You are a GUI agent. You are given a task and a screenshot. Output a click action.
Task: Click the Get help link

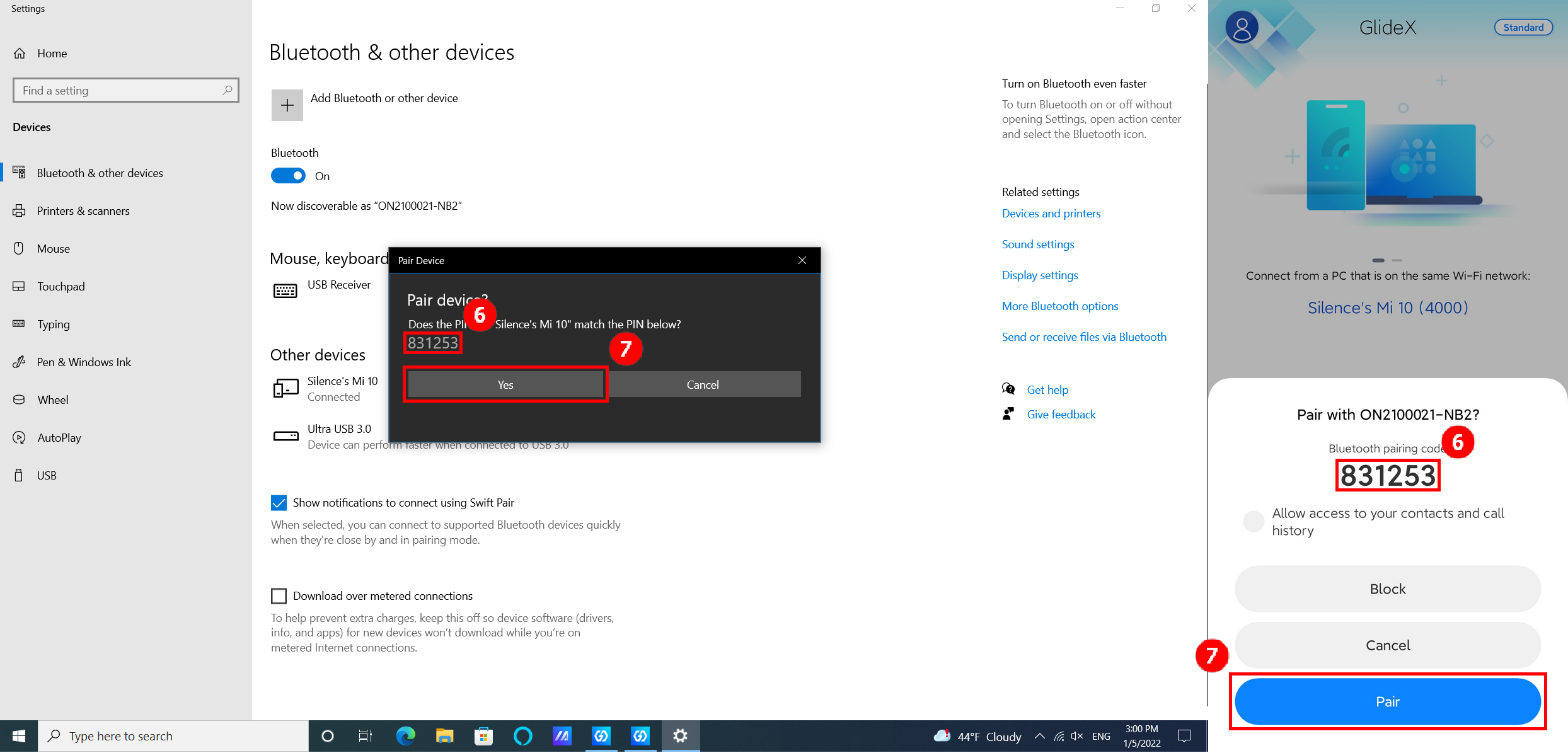pyautogui.click(x=1047, y=390)
